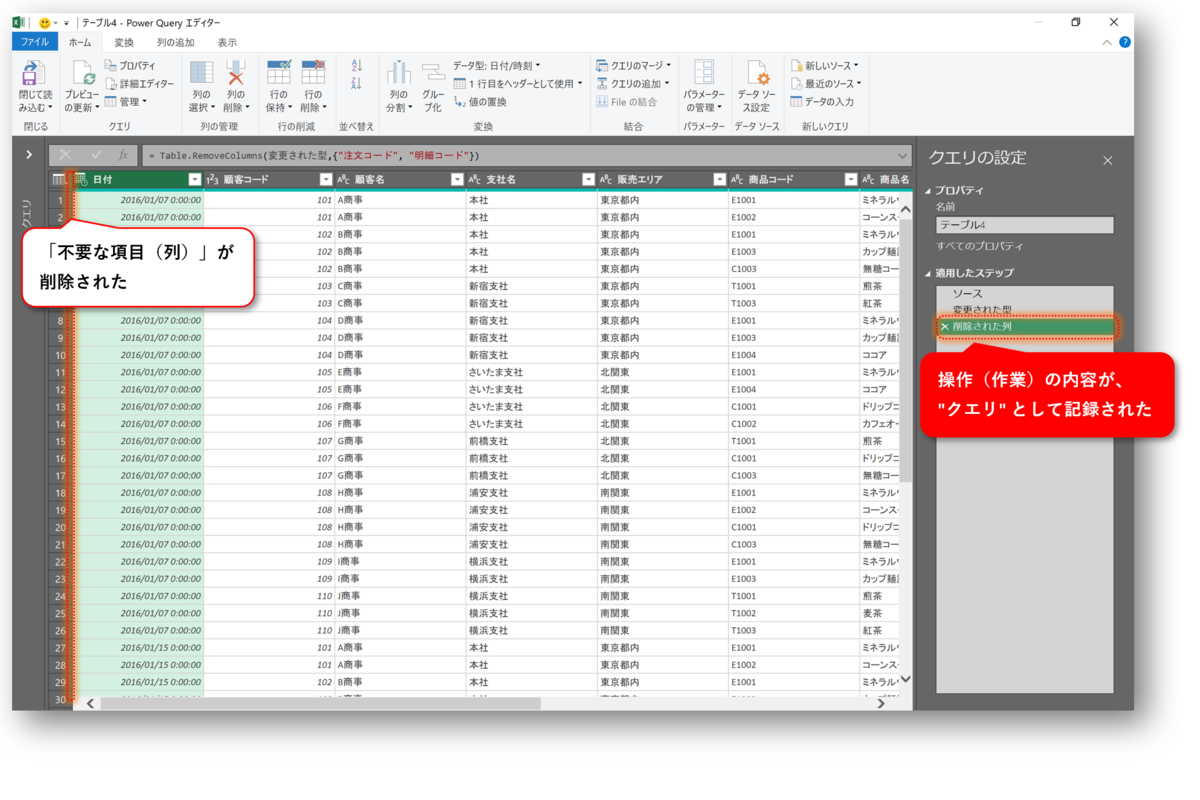The width and height of the screenshot is (1200, 800).
Task: Switch to the ホーム tab
Action: [x=80, y=43]
